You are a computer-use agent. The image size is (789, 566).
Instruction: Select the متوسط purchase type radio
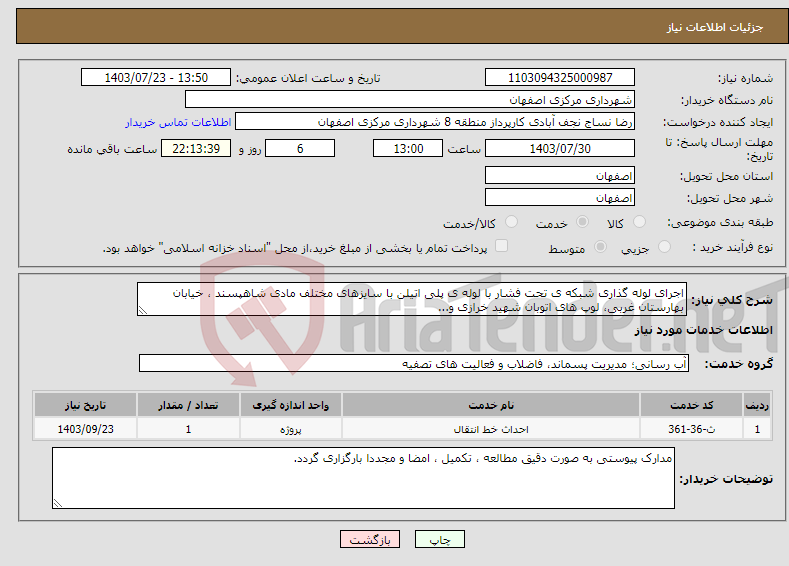[600, 247]
